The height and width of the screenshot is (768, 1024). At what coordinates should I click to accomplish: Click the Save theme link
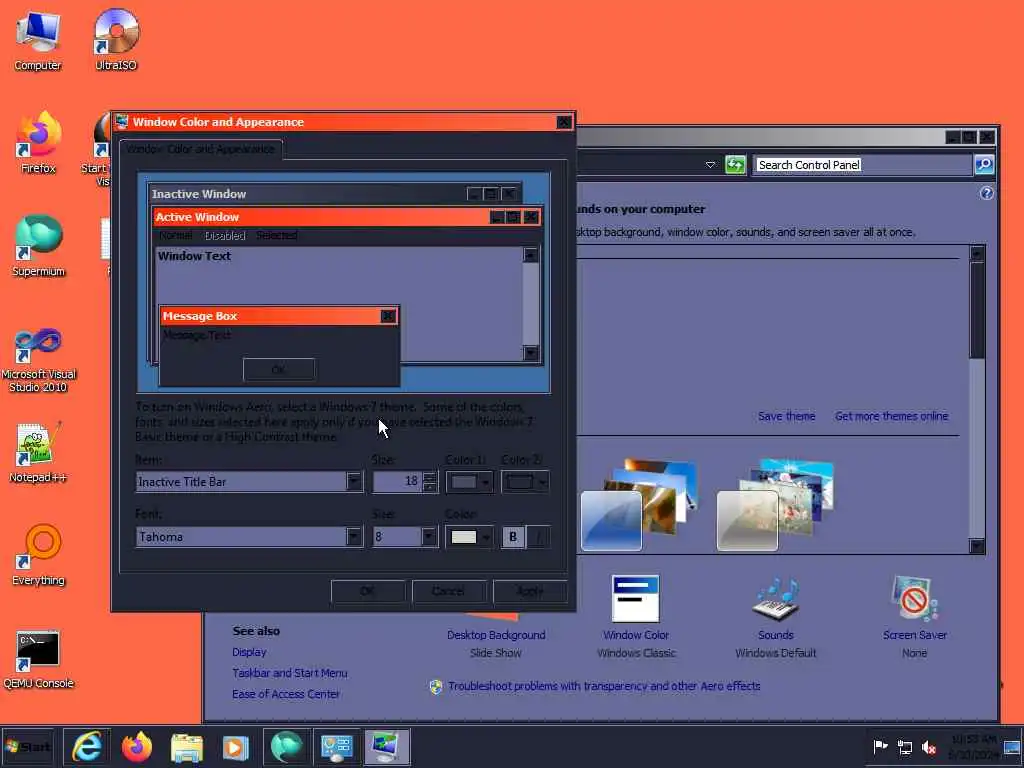[786, 416]
